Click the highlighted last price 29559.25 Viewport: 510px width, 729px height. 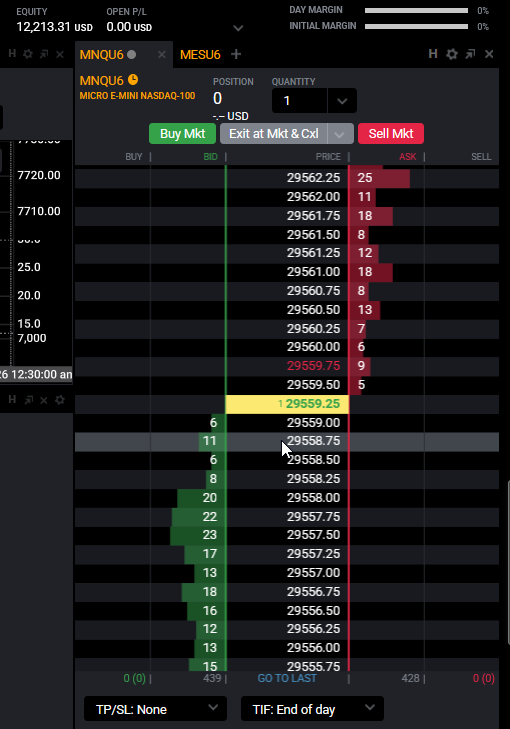click(287, 404)
